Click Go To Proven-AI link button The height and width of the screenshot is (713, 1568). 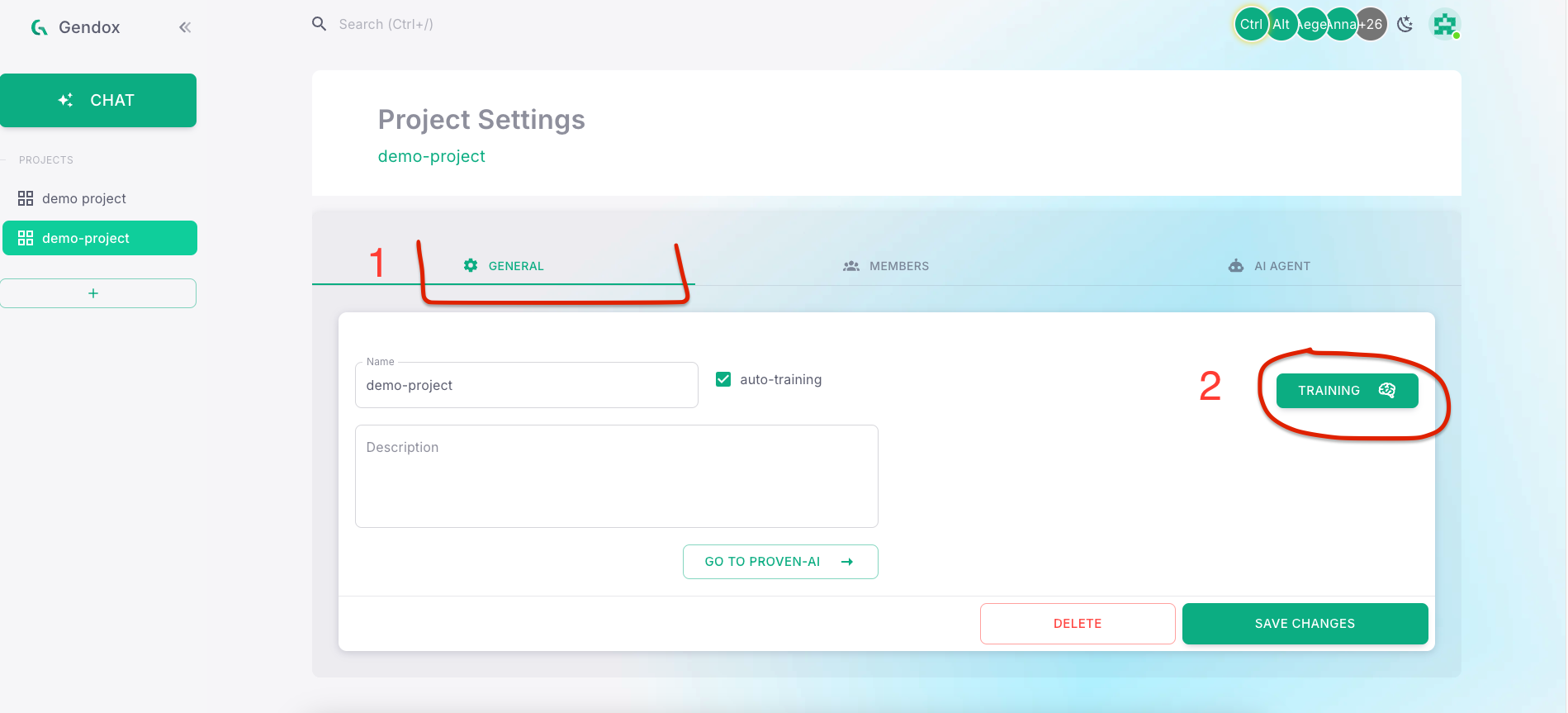click(x=779, y=562)
